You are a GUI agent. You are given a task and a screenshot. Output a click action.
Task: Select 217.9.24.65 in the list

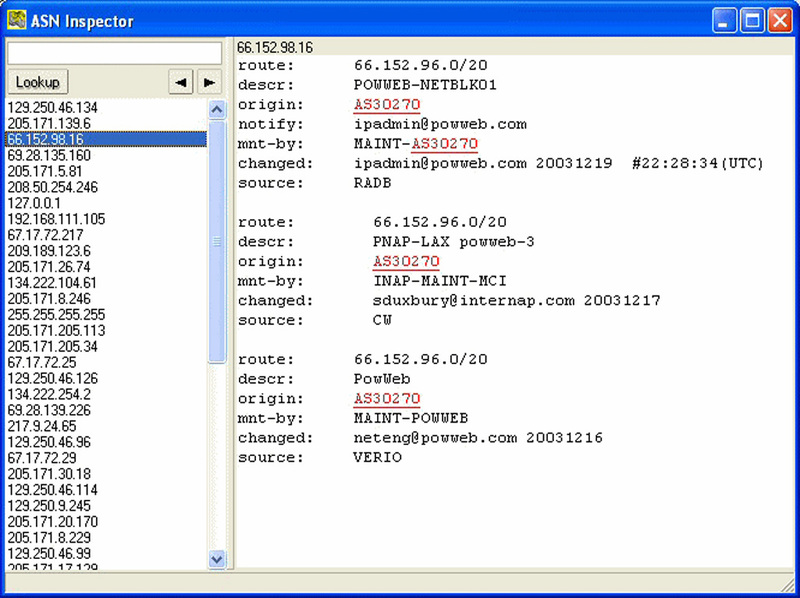(106, 426)
